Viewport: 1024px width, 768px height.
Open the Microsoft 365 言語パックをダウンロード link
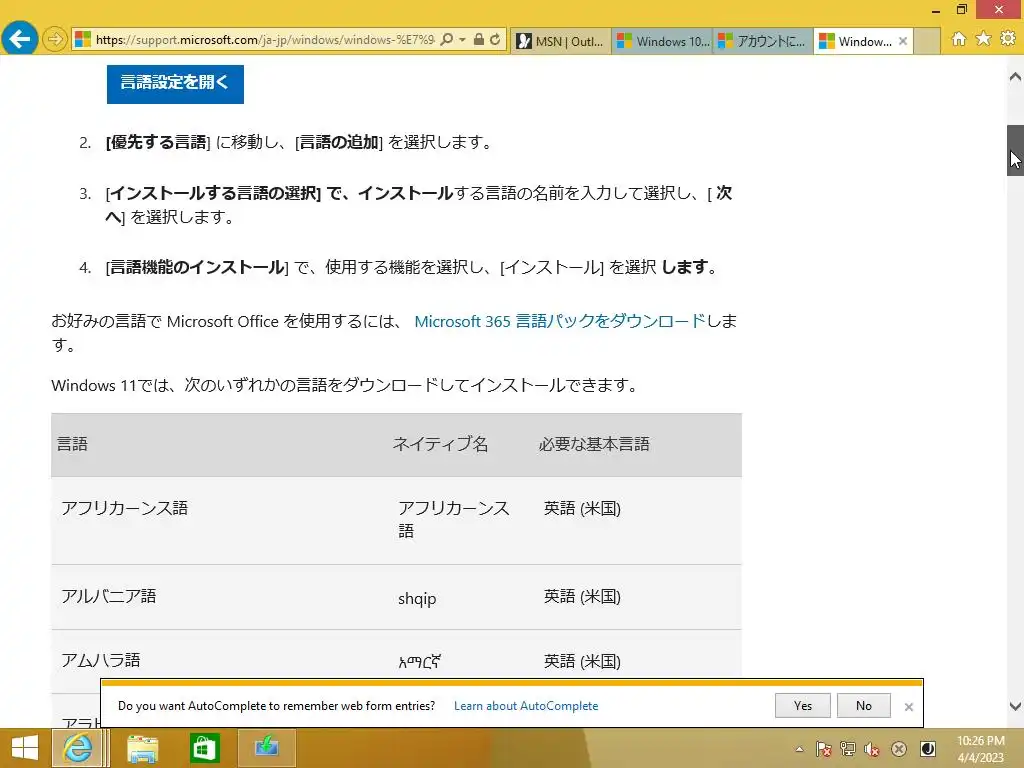tap(560, 321)
